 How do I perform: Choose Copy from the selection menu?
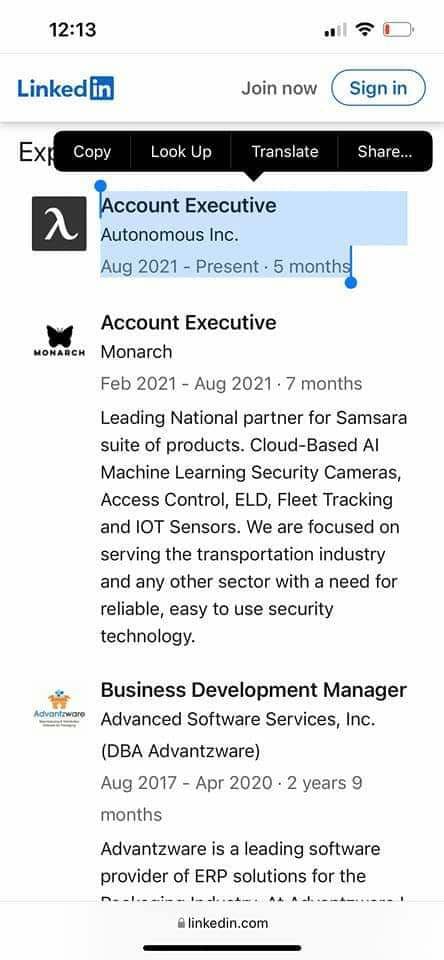(92, 152)
